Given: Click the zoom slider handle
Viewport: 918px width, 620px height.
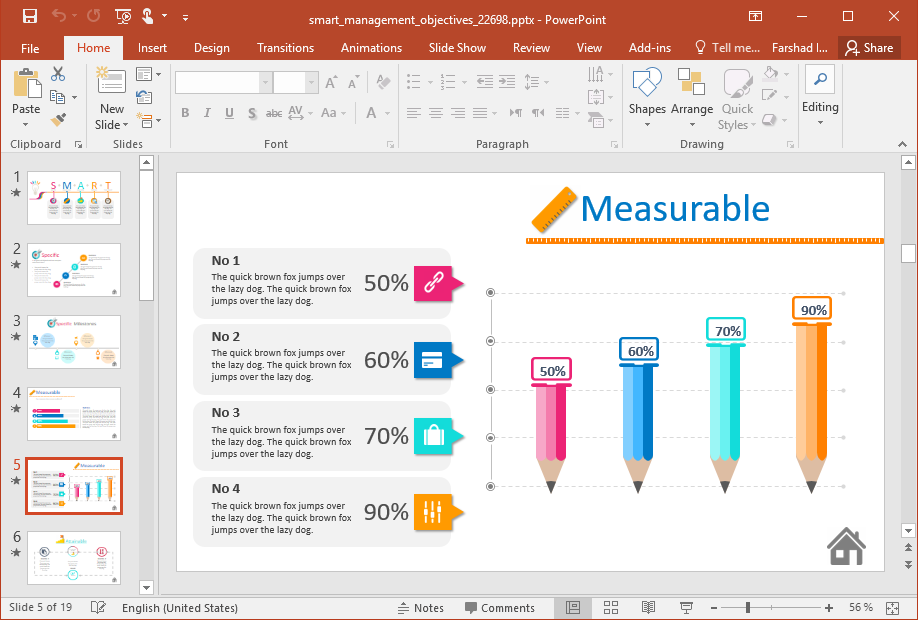Looking at the screenshot, I should [x=747, y=608].
